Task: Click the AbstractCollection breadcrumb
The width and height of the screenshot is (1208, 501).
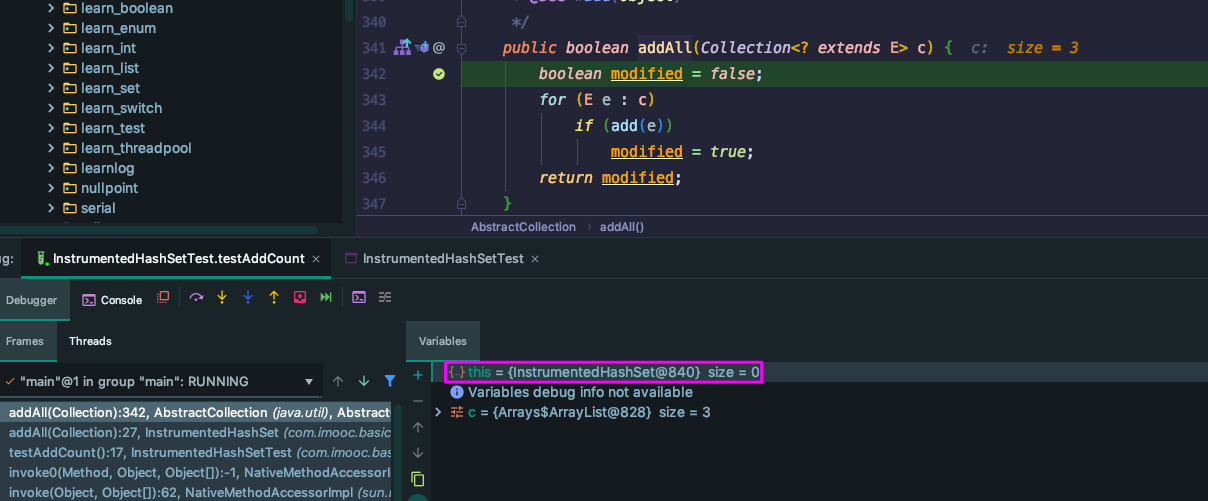Action: pos(523,227)
